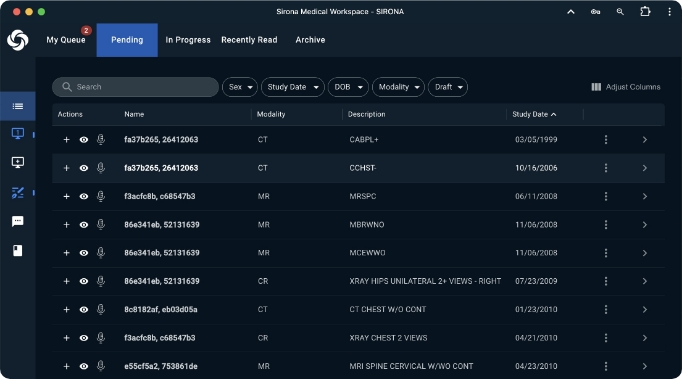
Task: Select the Pending tab
Action: pos(127,40)
